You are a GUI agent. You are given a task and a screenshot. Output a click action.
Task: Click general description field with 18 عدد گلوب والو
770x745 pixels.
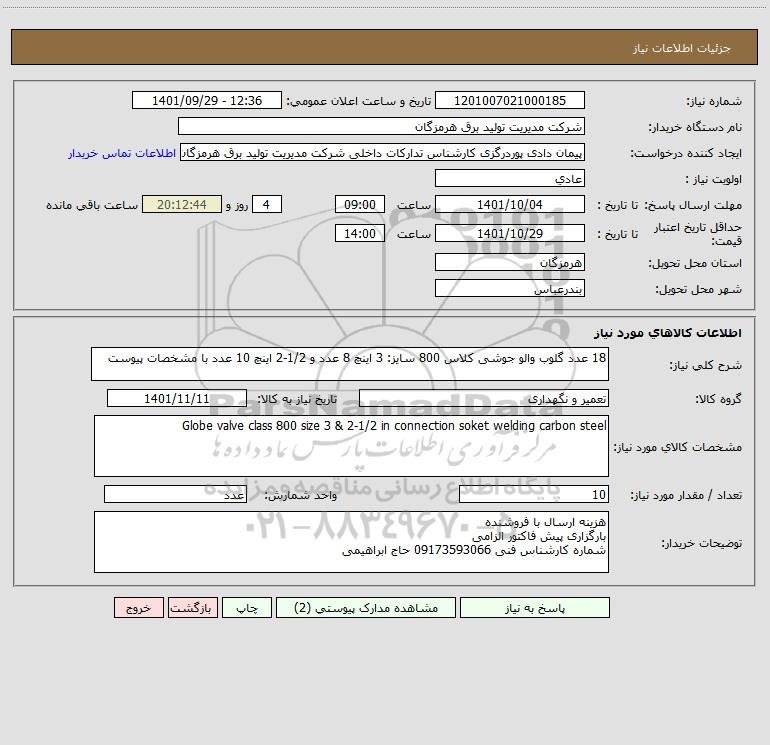point(350,364)
